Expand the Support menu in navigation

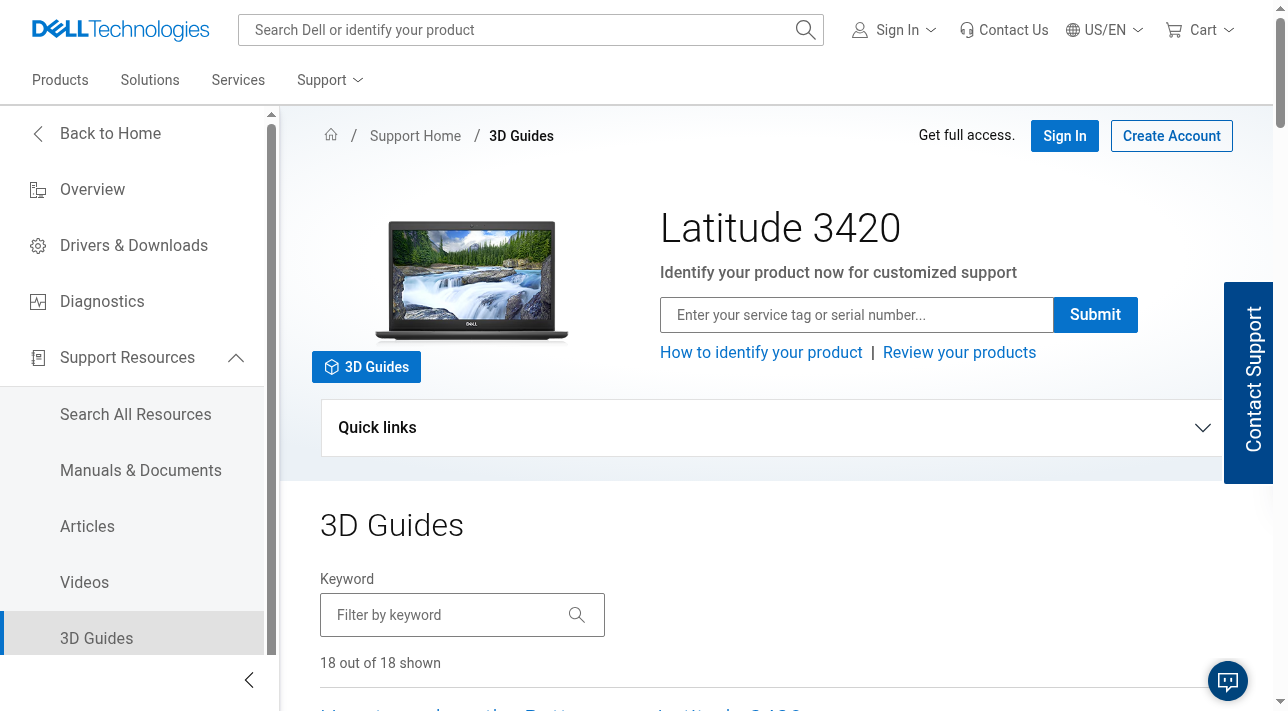(330, 80)
